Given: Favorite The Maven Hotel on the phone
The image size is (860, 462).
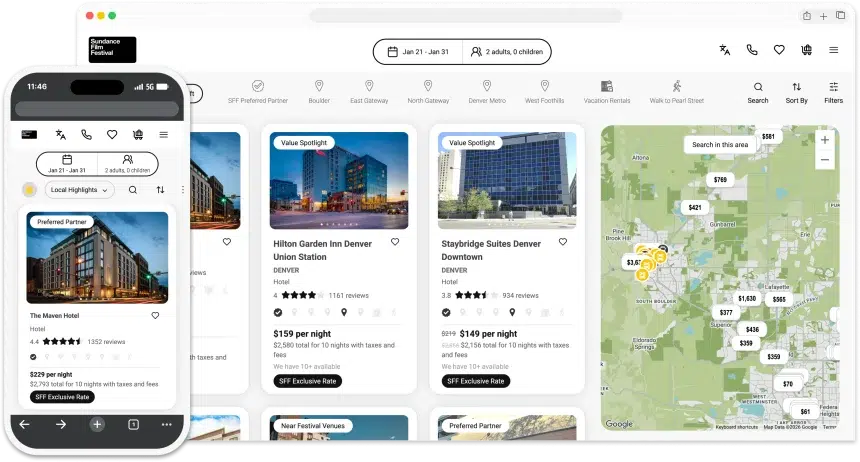Looking at the screenshot, I should click(155, 315).
